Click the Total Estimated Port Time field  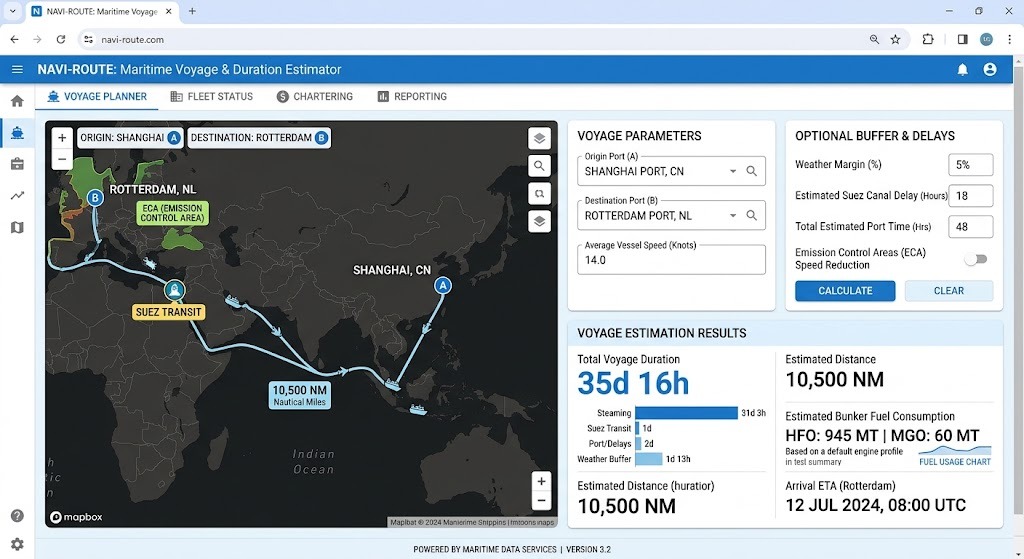click(970, 227)
